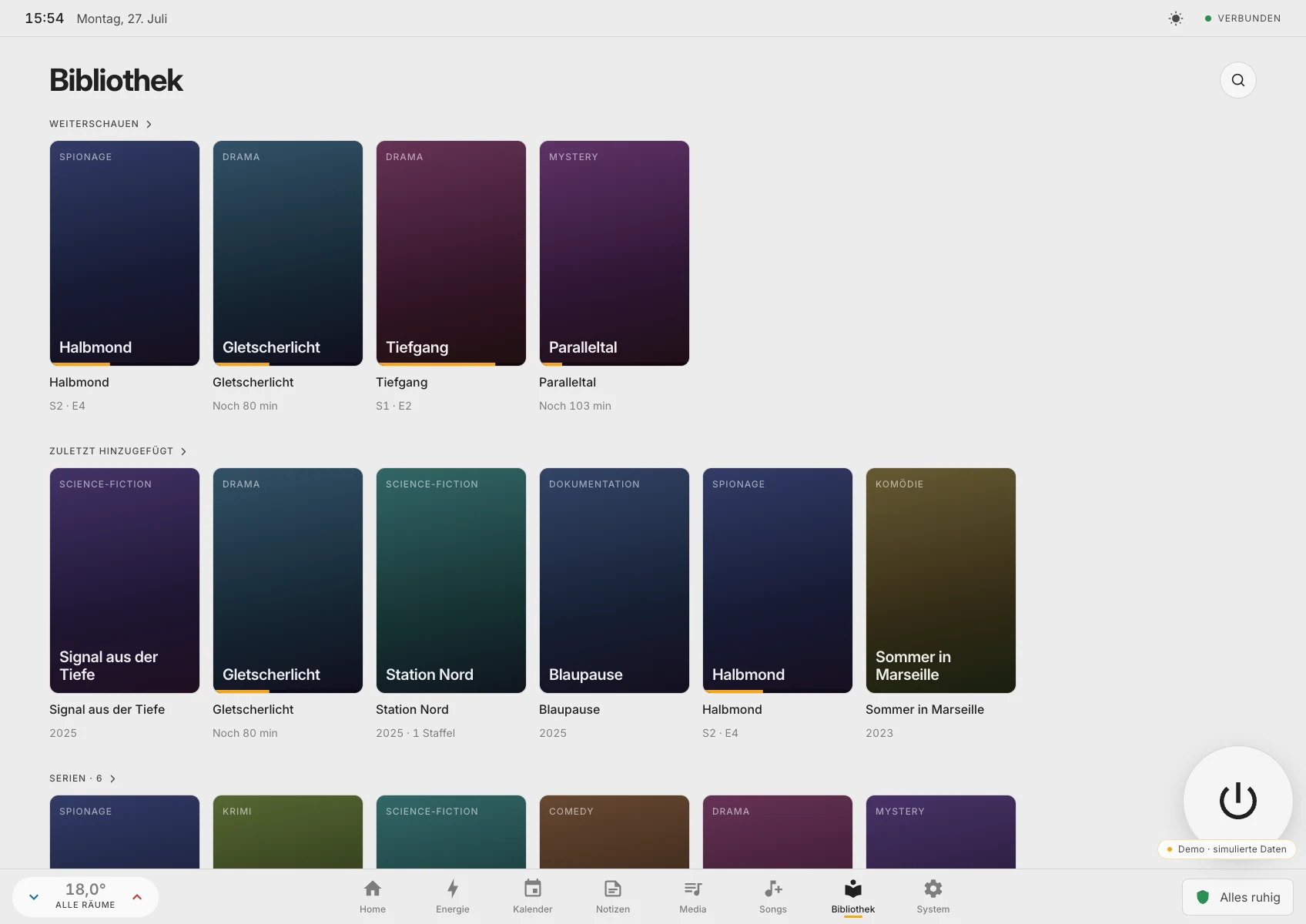This screenshot has width=1306, height=924.
Task: Open the Science-Fiction card in Serien
Action: click(451, 832)
